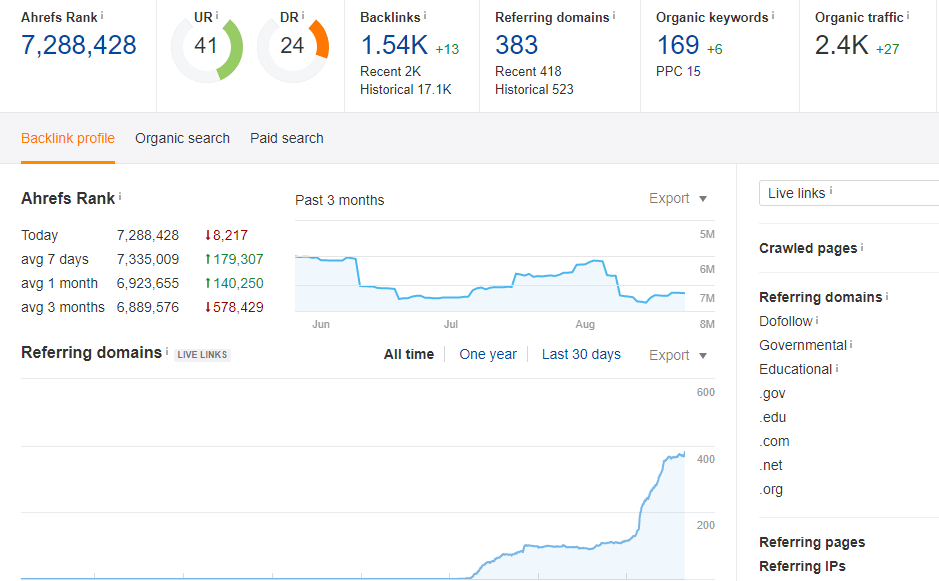This screenshot has height=581, width=939.
Task: Select One year range for referring domains
Action: pos(488,355)
